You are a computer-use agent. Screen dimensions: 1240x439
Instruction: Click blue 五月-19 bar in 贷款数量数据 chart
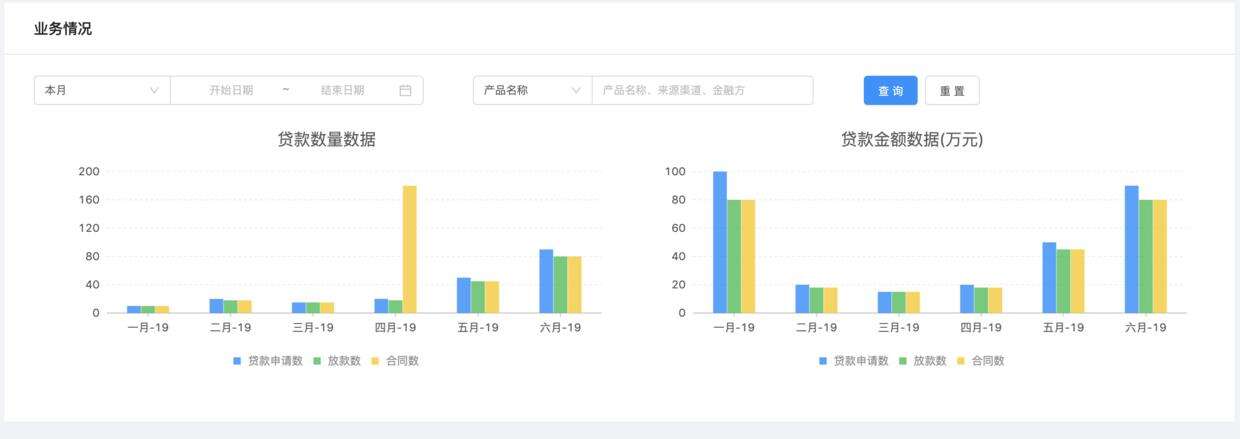464,295
